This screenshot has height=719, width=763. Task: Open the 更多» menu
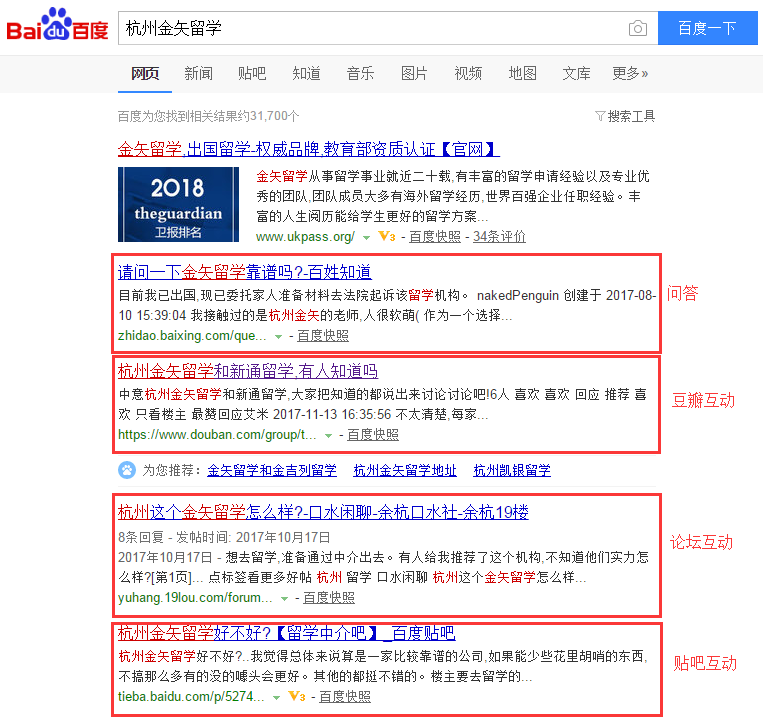630,73
